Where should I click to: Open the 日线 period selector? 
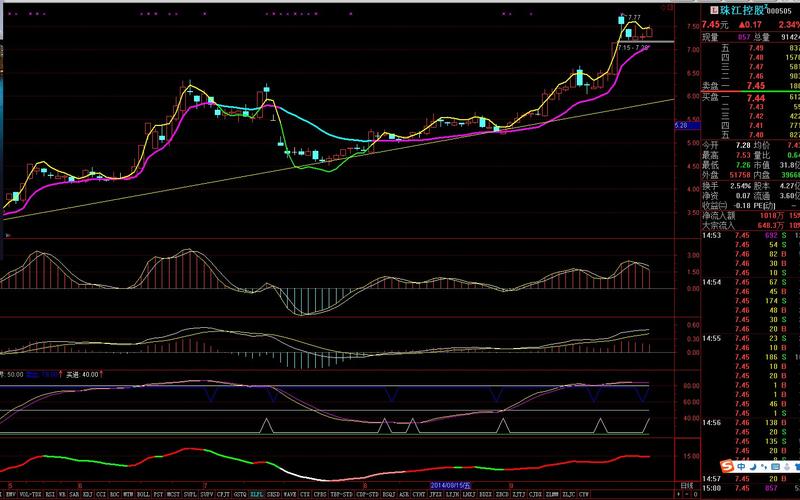684,484
